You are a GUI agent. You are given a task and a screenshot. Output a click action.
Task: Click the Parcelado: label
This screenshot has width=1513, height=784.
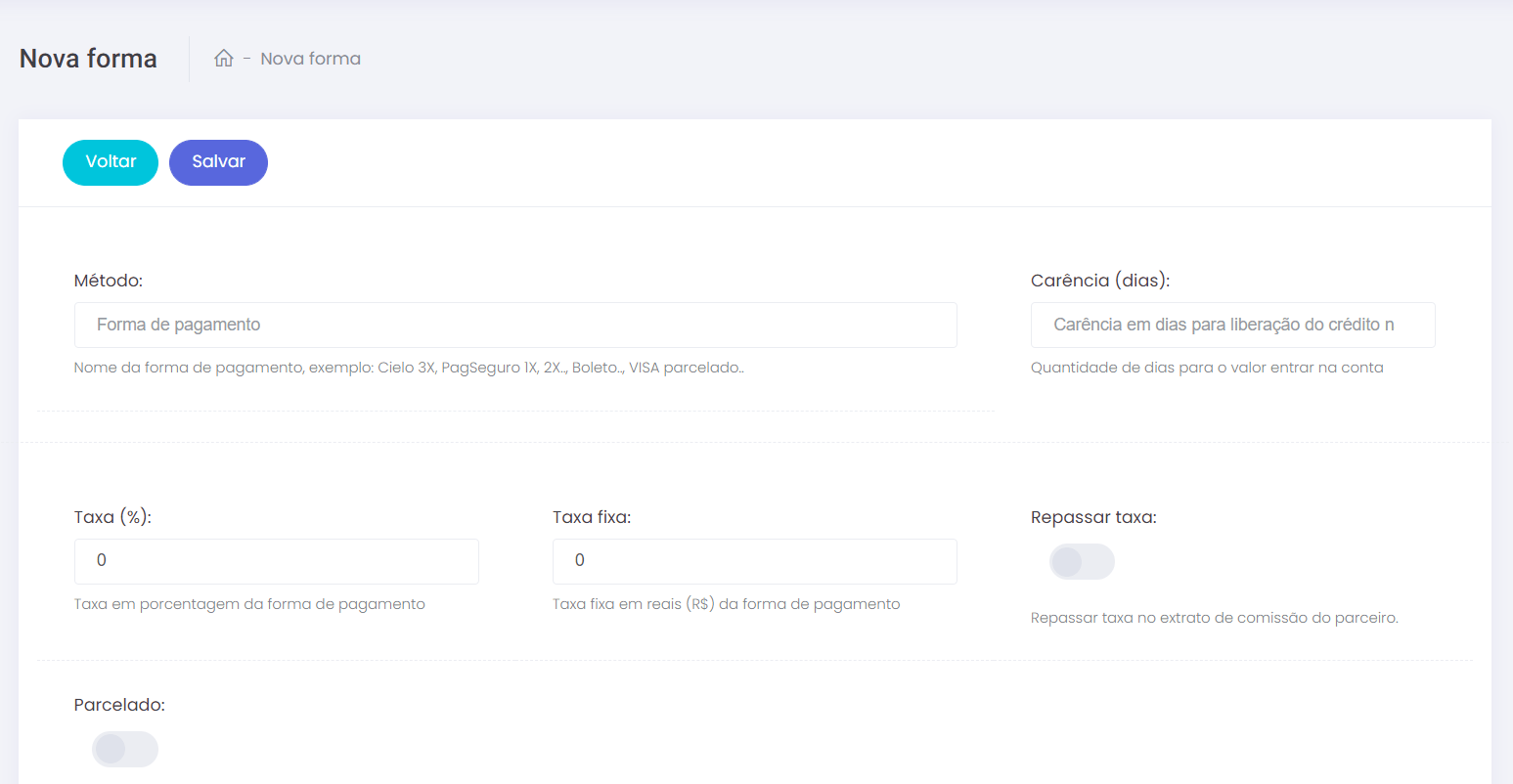point(119,705)
